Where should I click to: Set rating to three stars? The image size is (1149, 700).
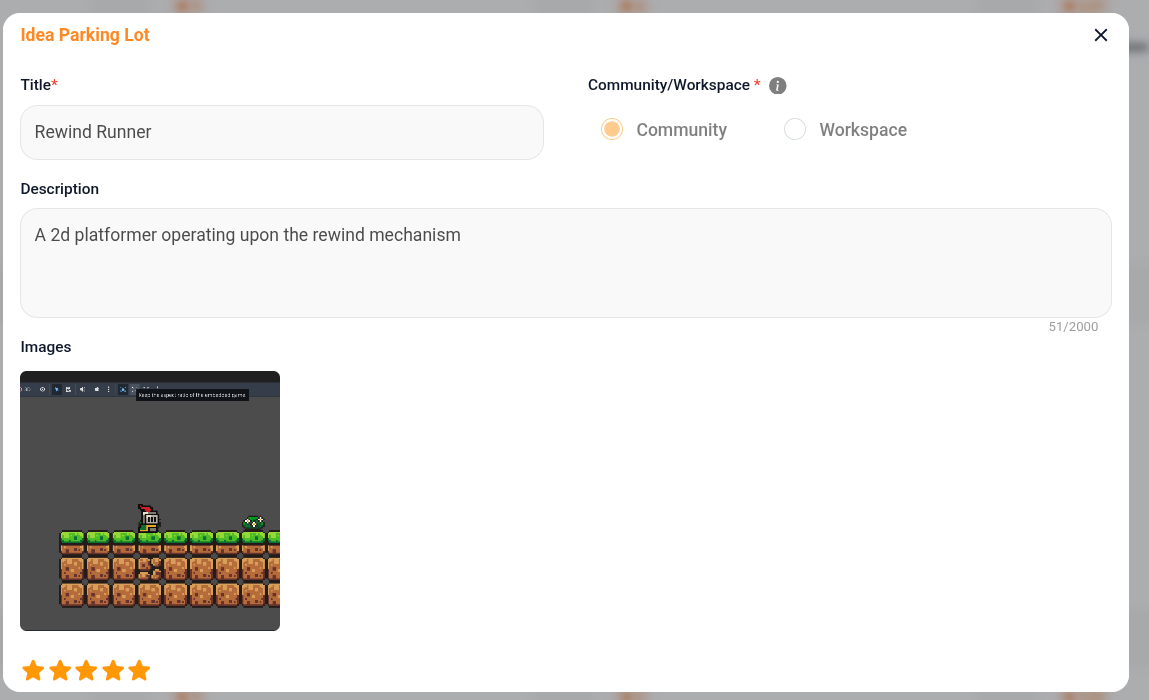pyautogui.click(x=86, y=670)
